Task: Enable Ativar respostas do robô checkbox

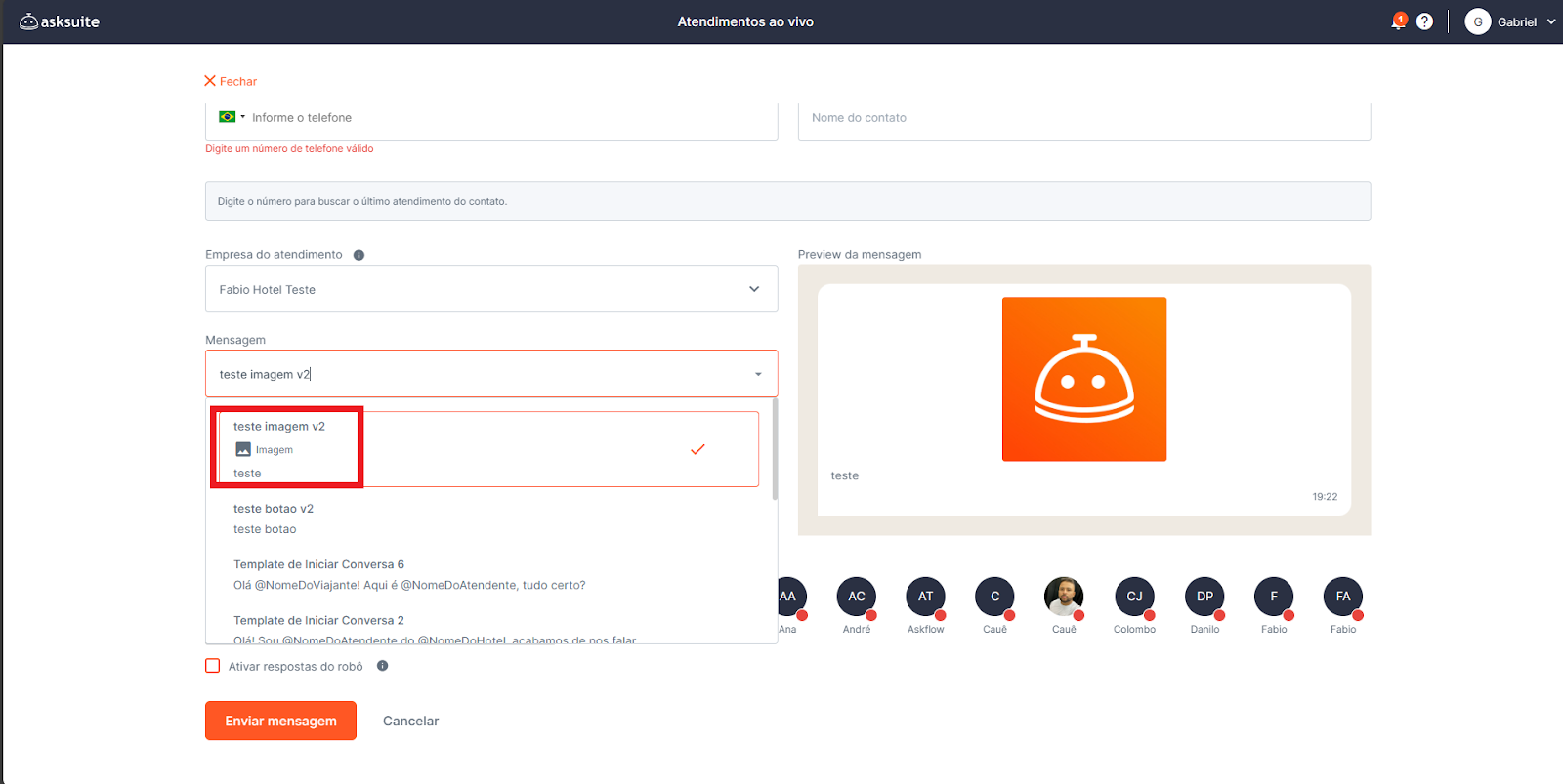Action: pyautogui.click(x=213, y=666)
